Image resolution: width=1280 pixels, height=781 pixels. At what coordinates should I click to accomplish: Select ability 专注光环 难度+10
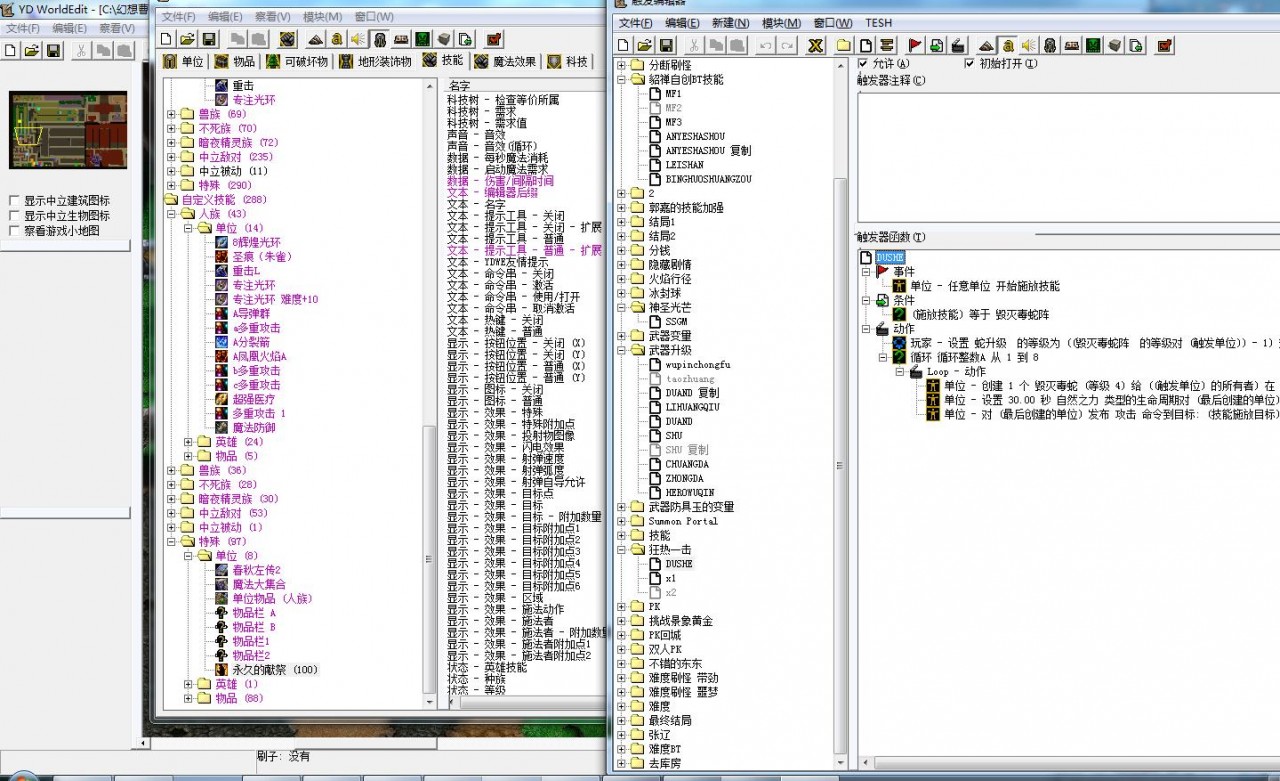(275, 299)
